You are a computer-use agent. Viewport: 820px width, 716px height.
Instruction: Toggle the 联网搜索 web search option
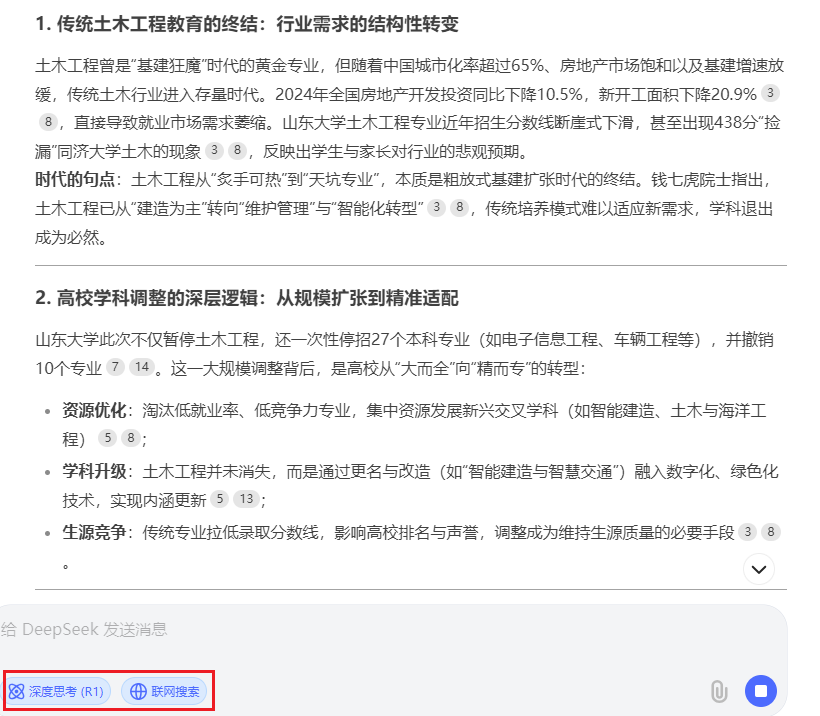tap(164, 691)
